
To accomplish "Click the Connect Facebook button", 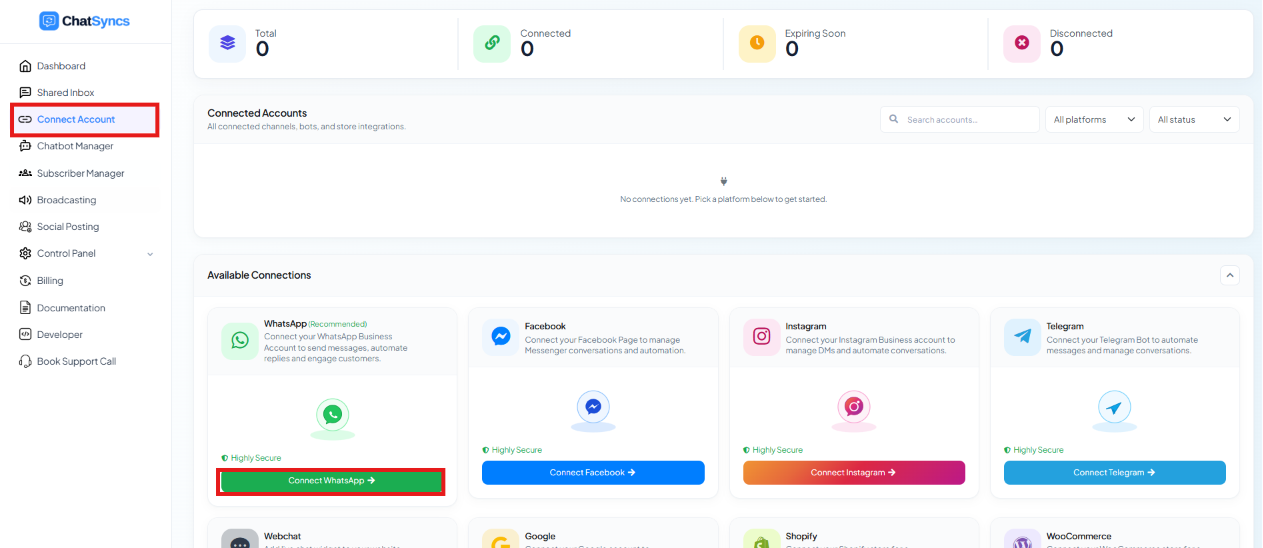I will pyautogui.click(x=593, y=473).
